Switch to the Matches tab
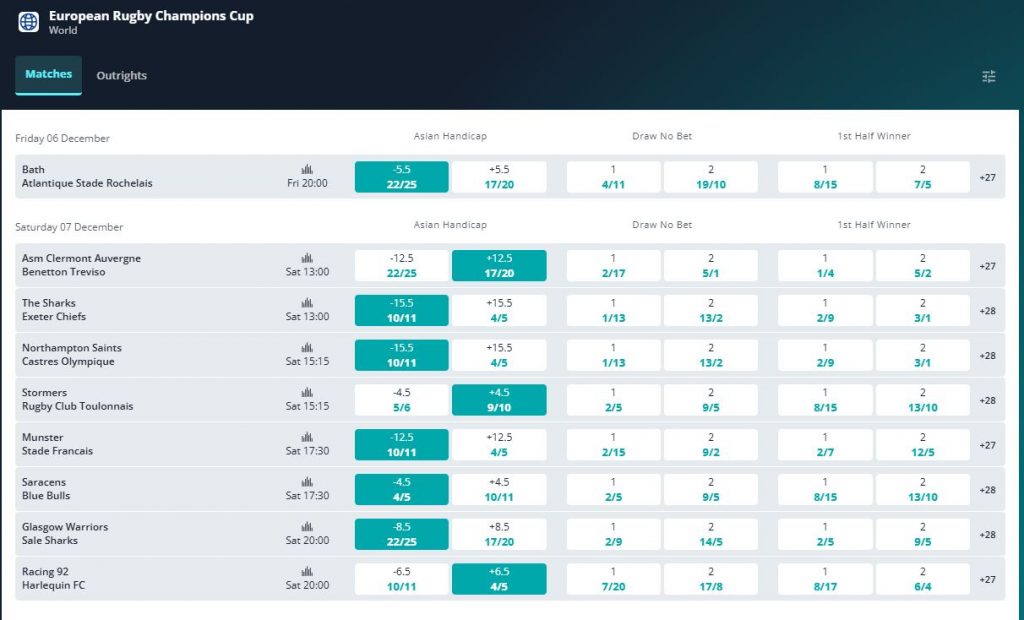 click(x=48, y=74)
